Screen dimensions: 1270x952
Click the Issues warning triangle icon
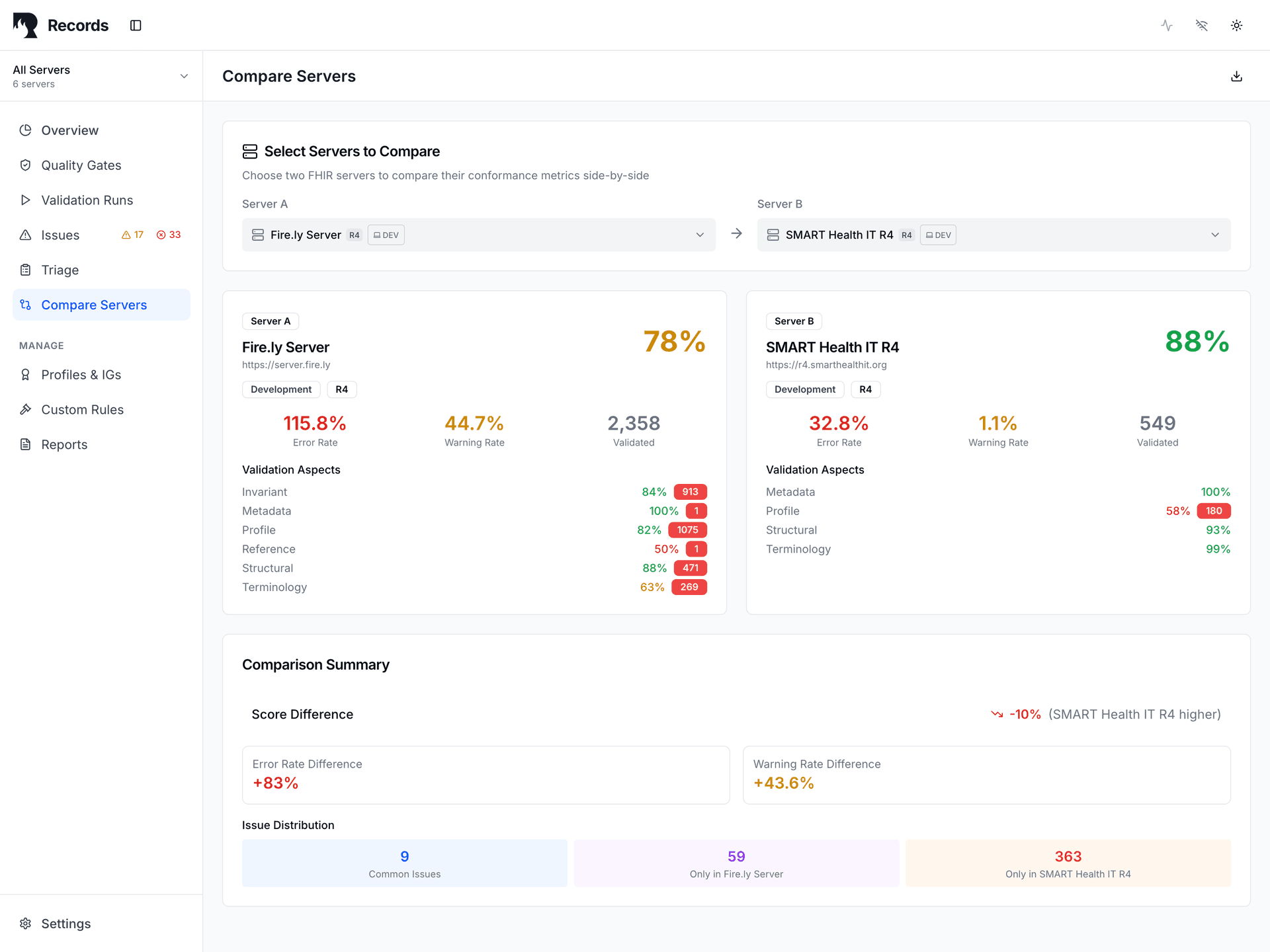point(26,235)
